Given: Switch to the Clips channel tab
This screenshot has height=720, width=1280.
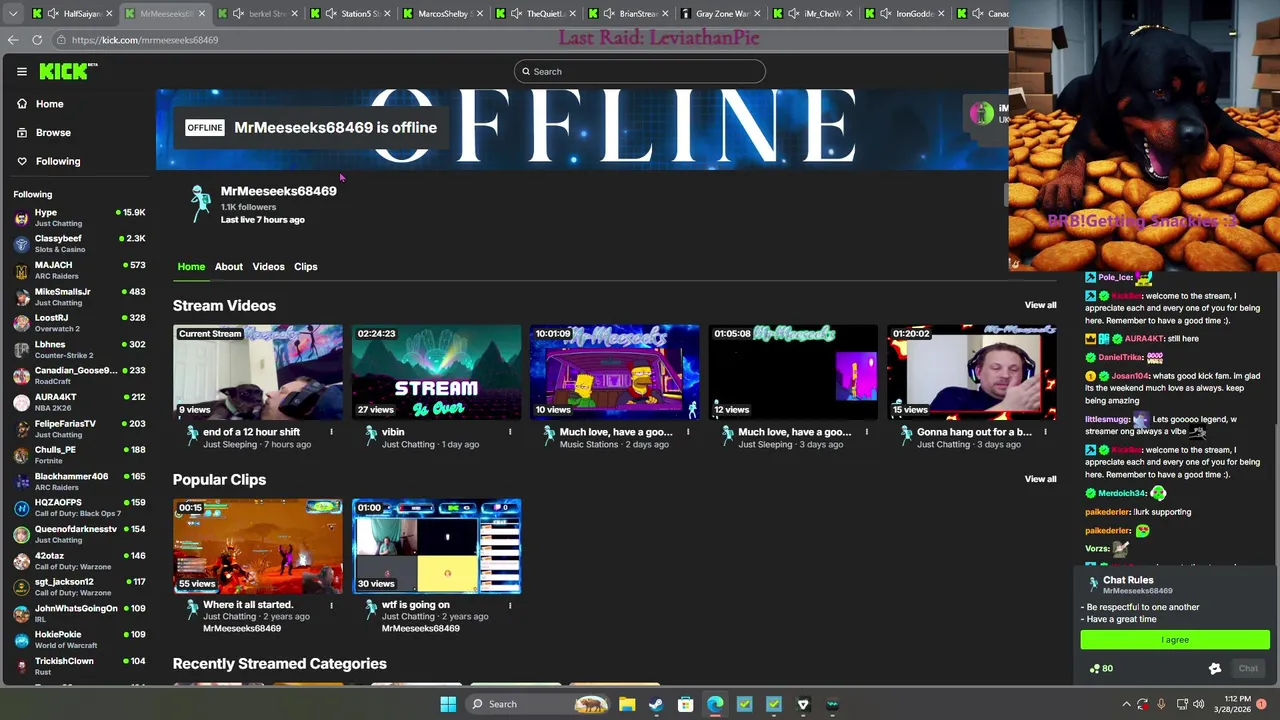Looking at the screenshot, I should (x=305, y=267).
